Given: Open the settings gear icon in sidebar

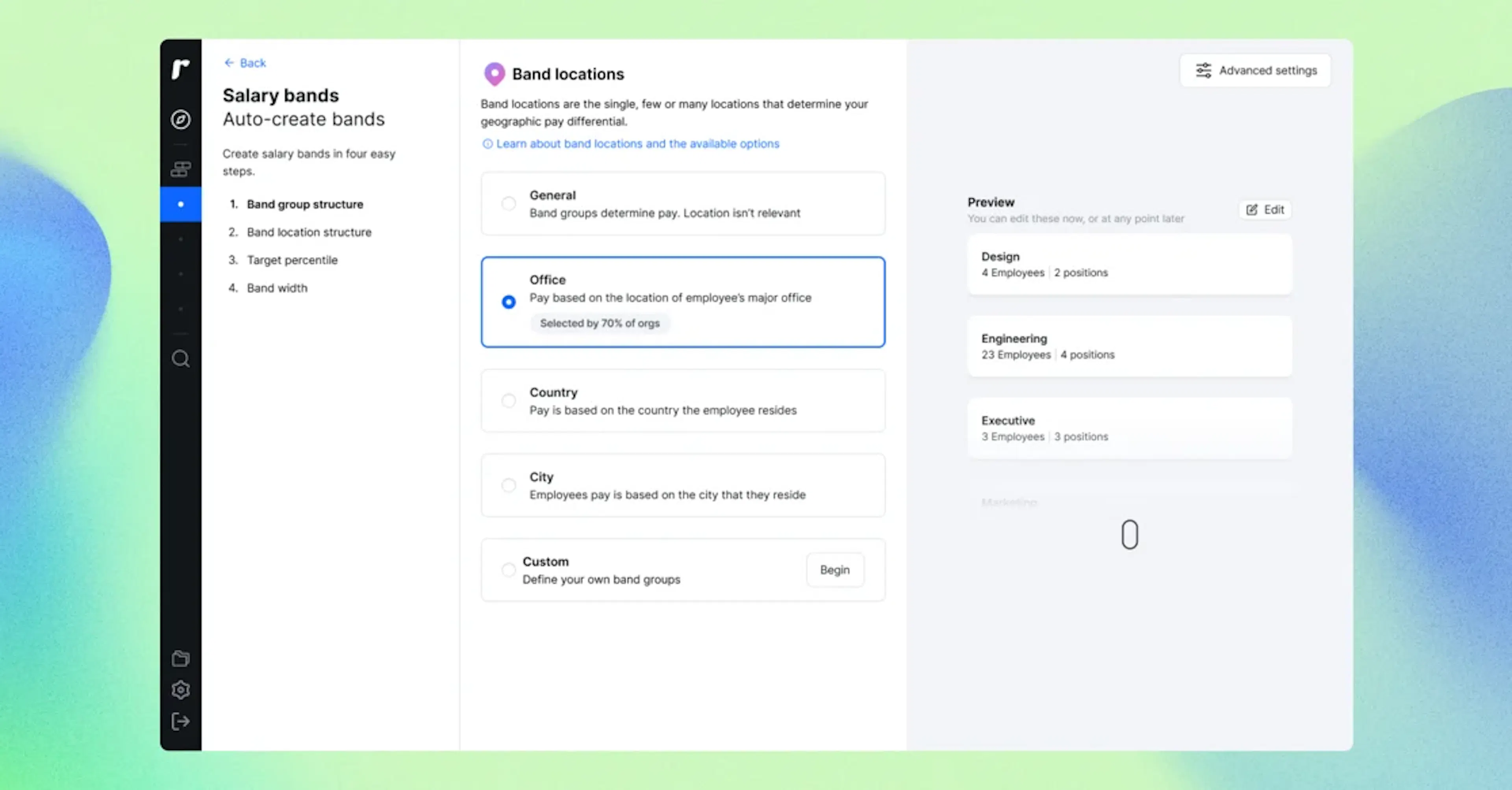Looking at the screenshot, I should pos(180,690).
